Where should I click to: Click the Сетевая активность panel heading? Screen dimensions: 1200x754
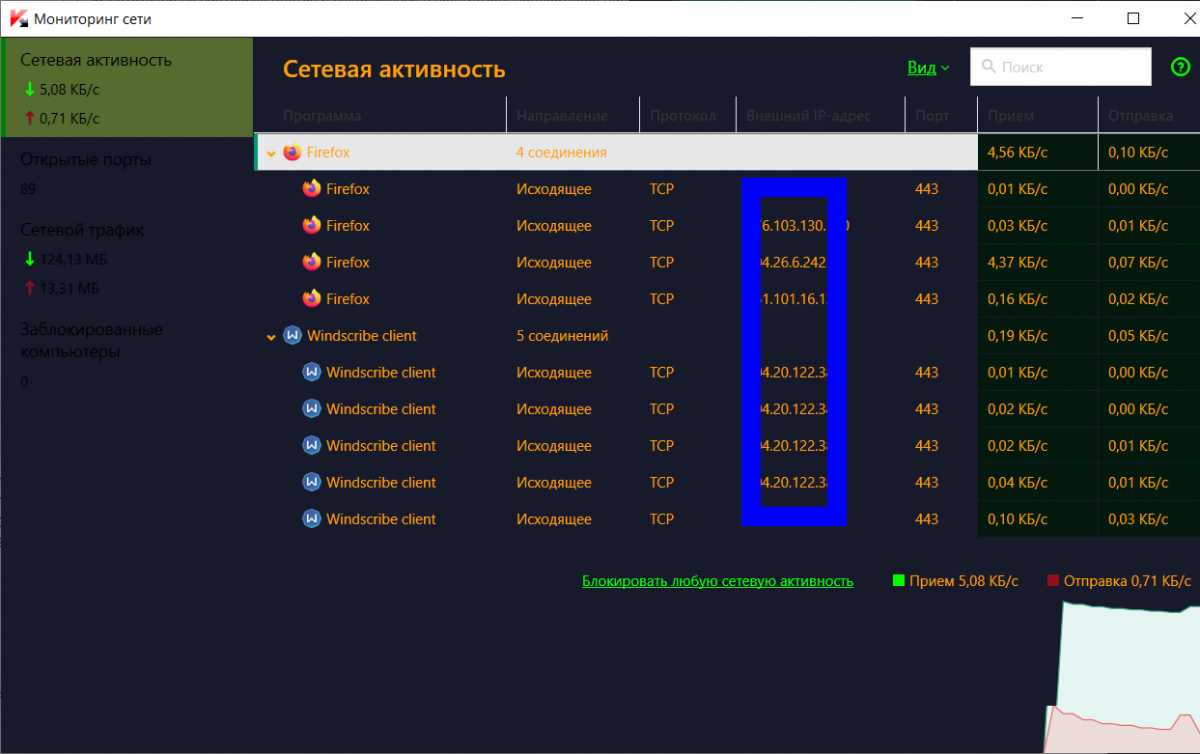tap(394, 69)
